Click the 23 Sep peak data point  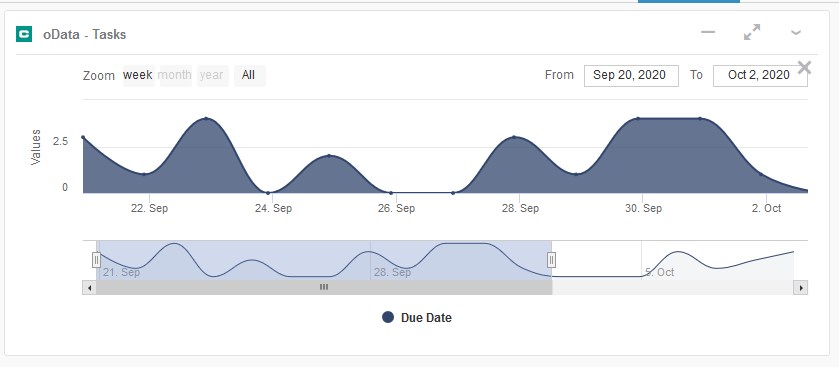206,119
